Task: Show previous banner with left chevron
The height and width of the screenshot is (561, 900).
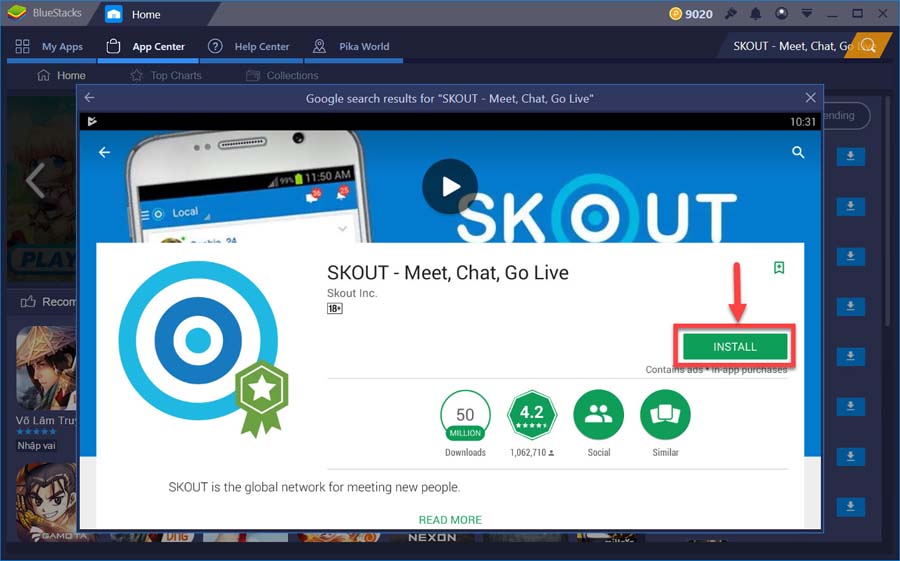Action: point(36,180)
